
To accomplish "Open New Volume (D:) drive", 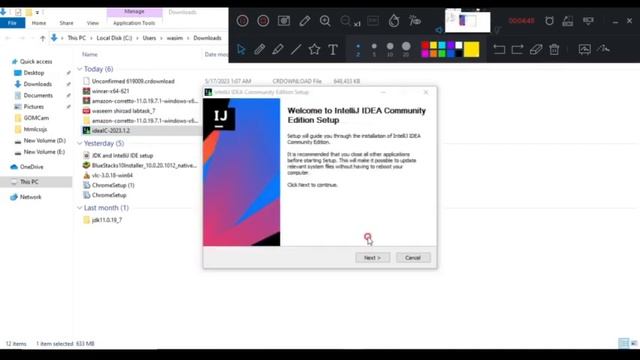I will click(44, 140).
